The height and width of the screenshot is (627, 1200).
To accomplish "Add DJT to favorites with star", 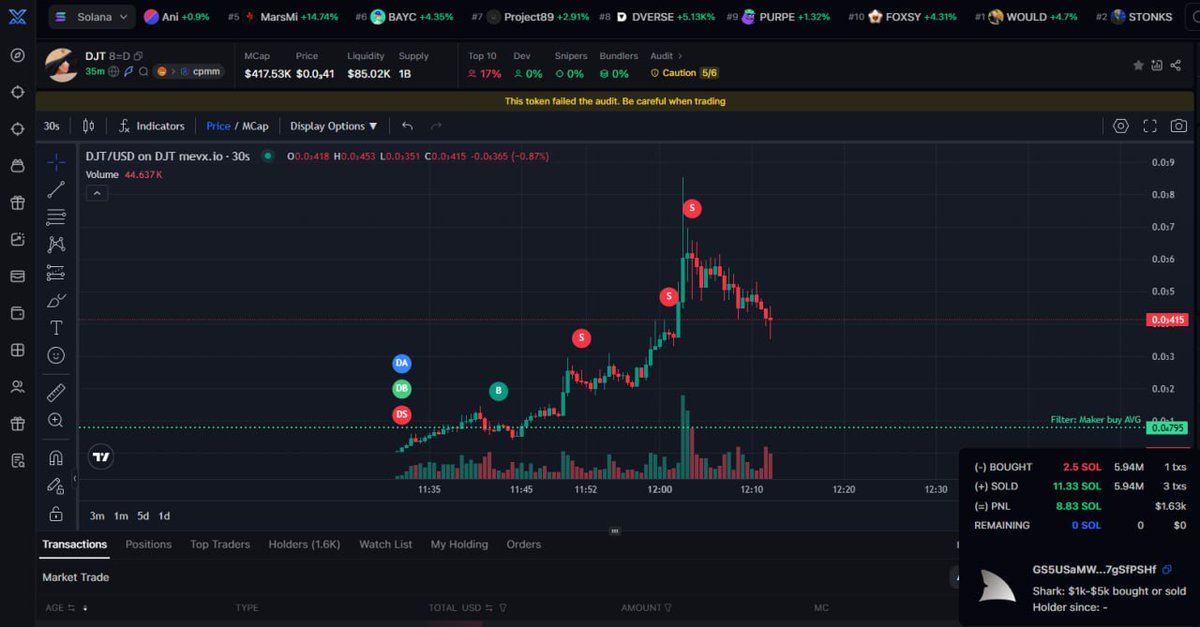I will pyautogui.click(x=1138, y=65).
